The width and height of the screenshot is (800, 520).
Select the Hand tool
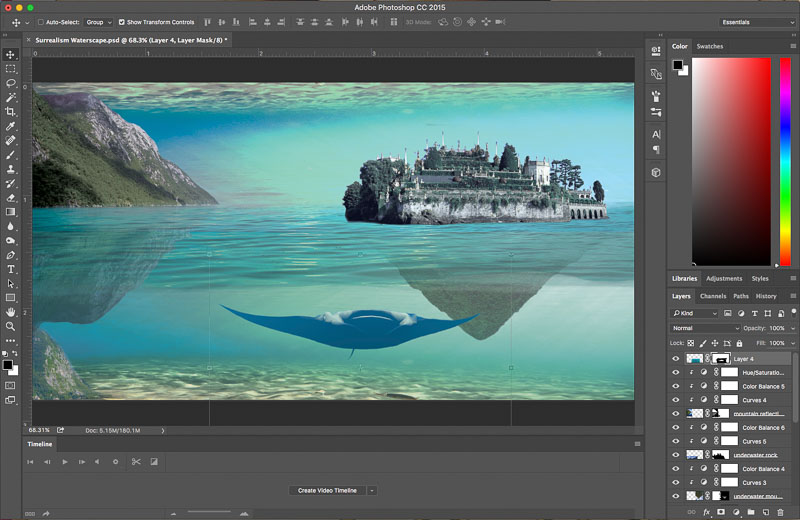(x=10, y=312)
